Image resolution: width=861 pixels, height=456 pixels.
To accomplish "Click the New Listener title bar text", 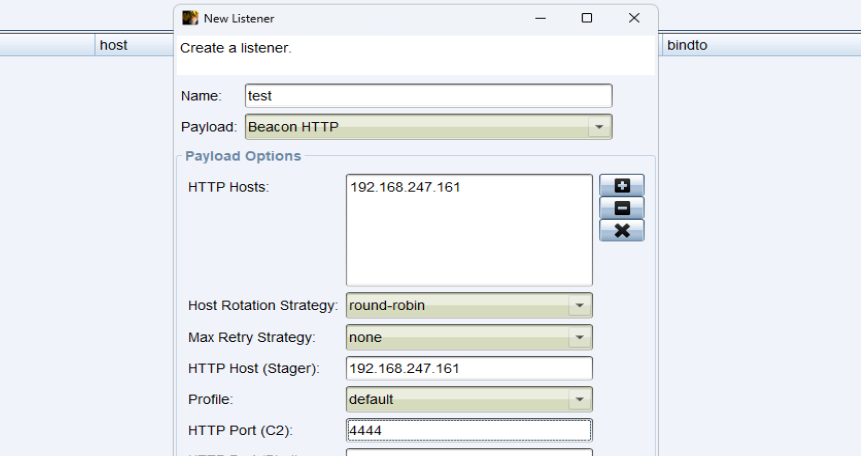I will point(239,18).
